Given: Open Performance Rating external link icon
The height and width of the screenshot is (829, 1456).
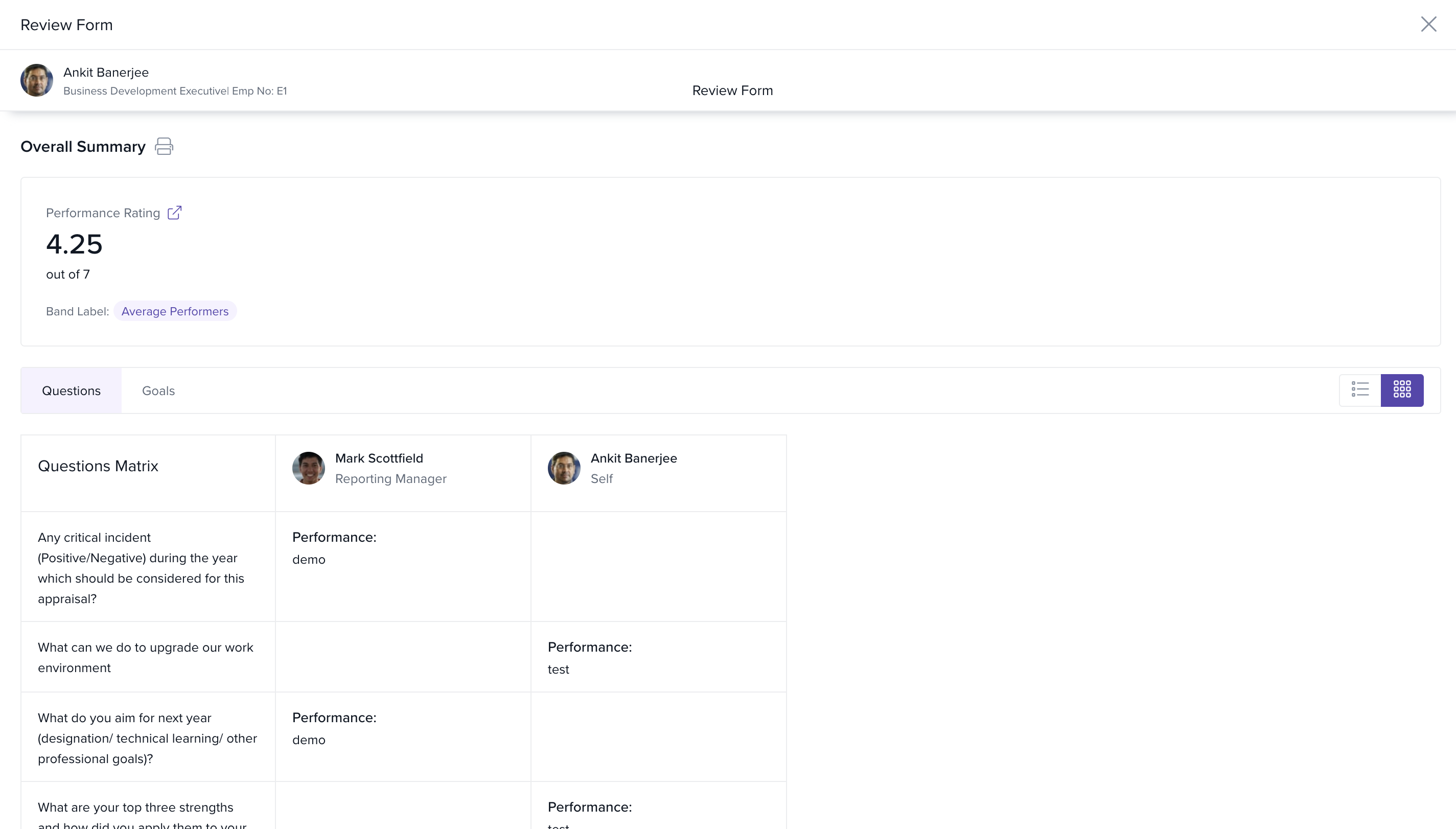Looking at the screenshot, I should [x=174, y=213].
